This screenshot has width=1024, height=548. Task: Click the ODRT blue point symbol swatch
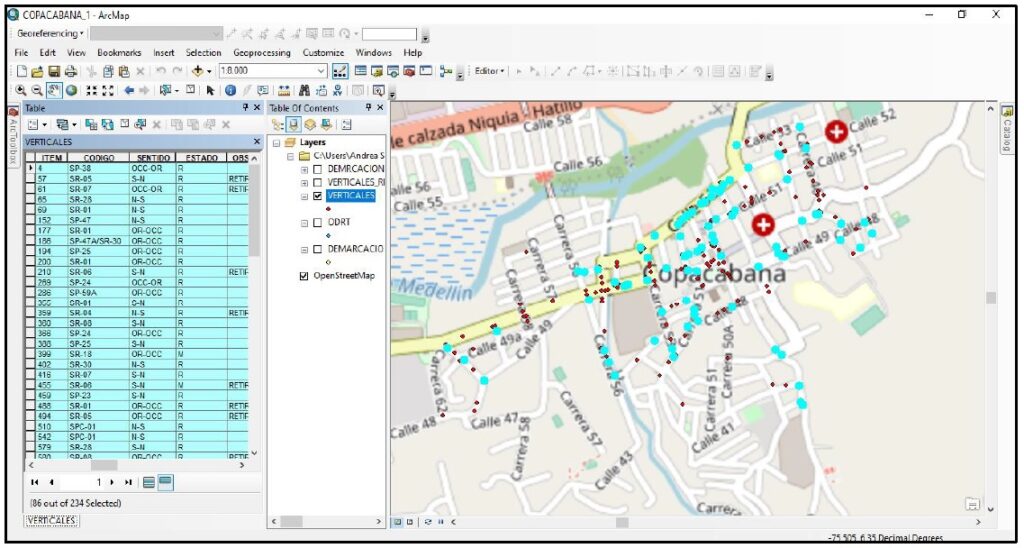[328, 236]
